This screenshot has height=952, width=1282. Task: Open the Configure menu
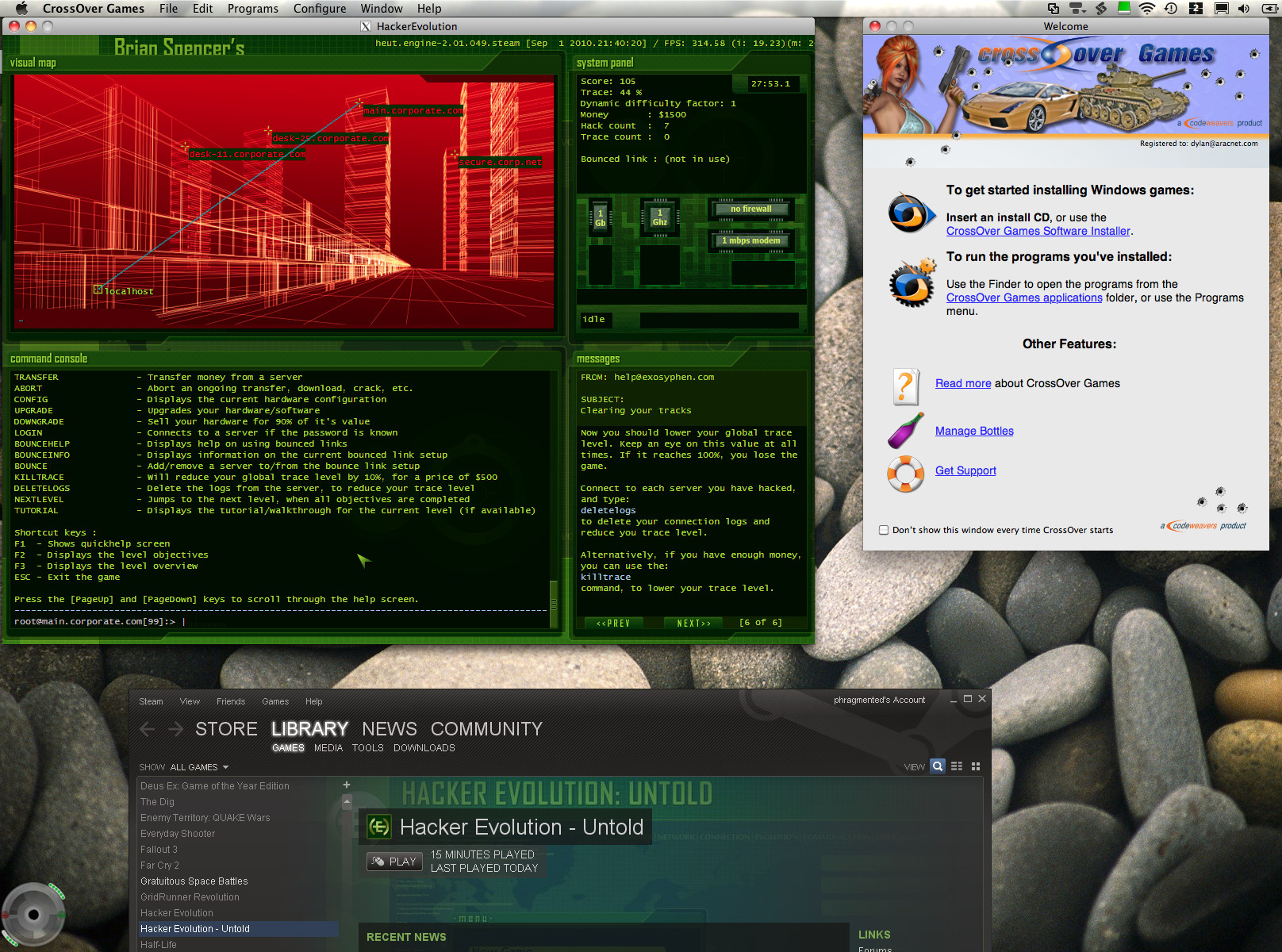[x=320, y=8]
